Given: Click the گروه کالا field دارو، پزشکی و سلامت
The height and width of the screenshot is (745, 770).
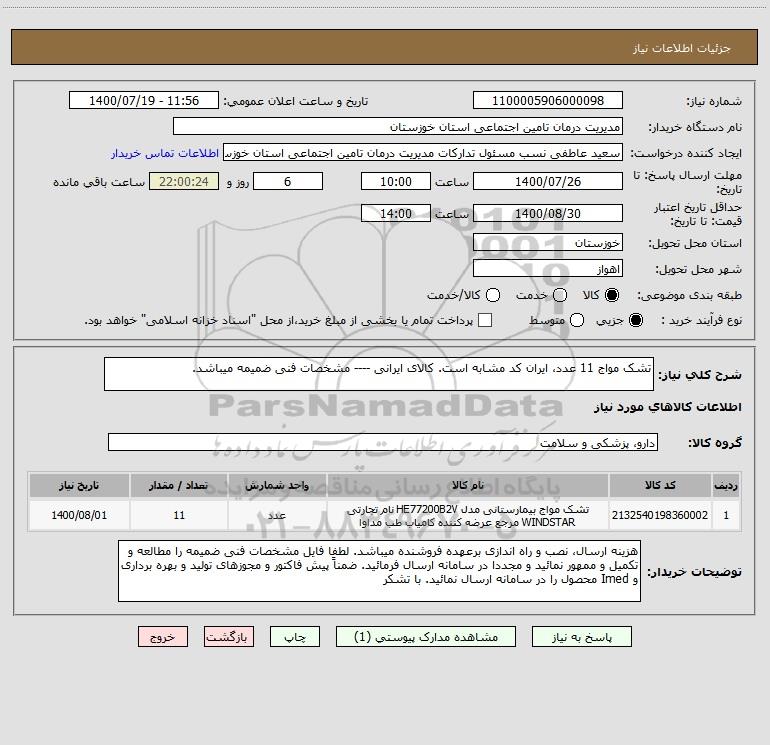Looking at the screenshot, I should coord(383,442).
